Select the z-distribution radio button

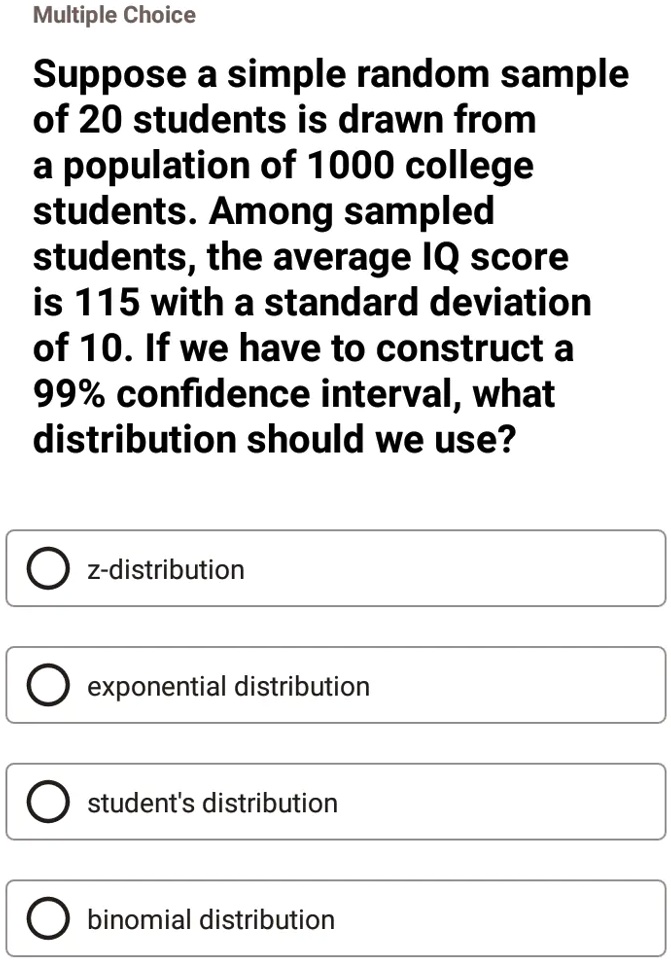point(47,568)
